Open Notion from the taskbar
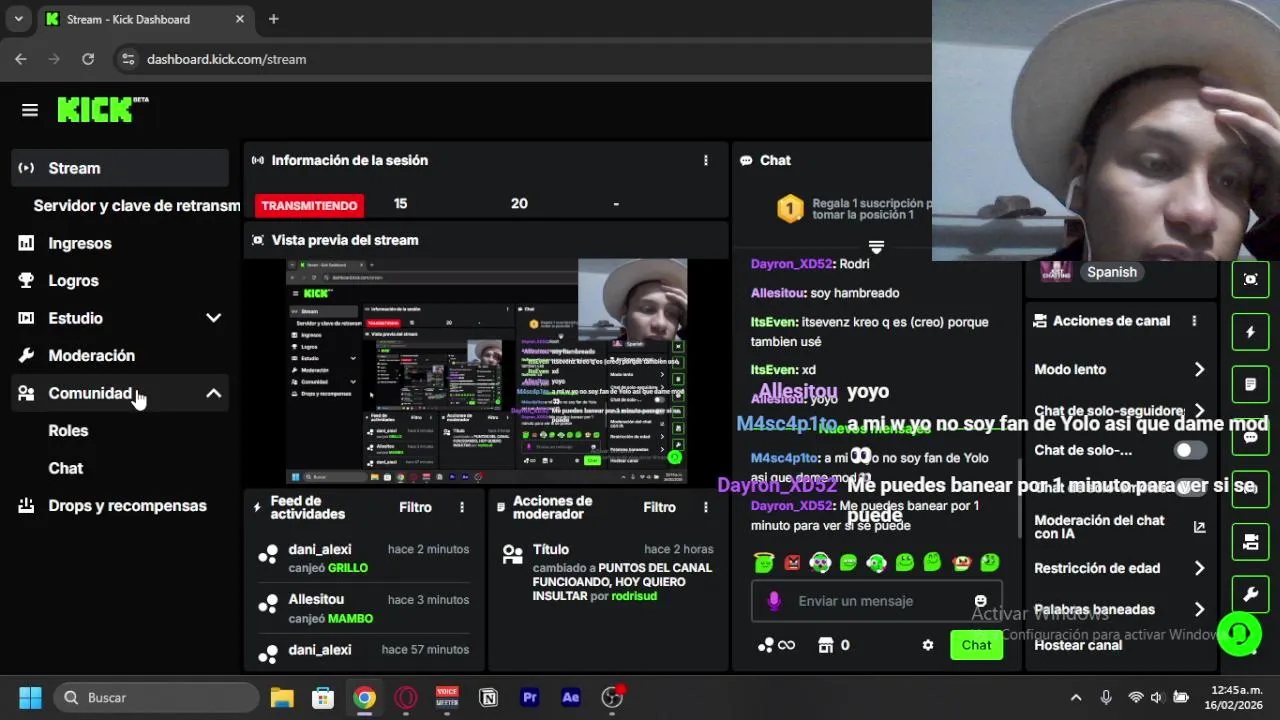Viewport: 1280px width, 720px height. point(488,697)
